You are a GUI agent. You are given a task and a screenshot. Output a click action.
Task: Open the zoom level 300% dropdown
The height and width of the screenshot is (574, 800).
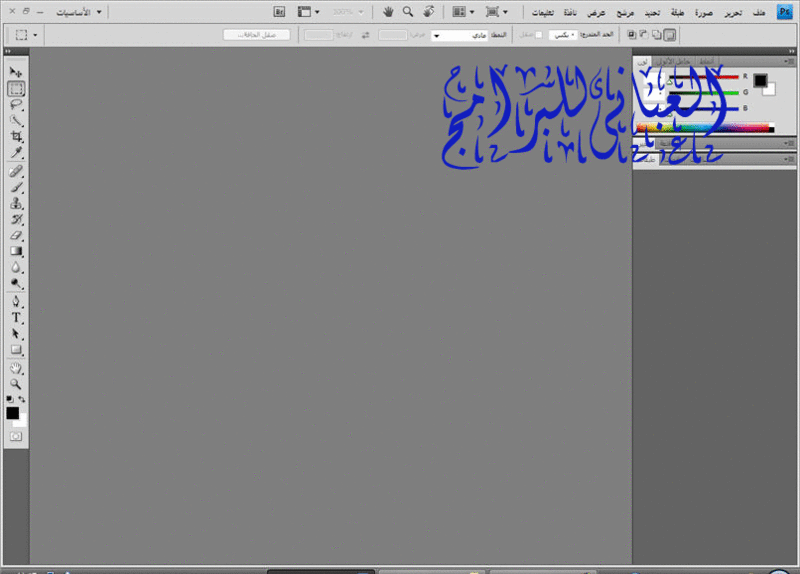pos(348,12)
